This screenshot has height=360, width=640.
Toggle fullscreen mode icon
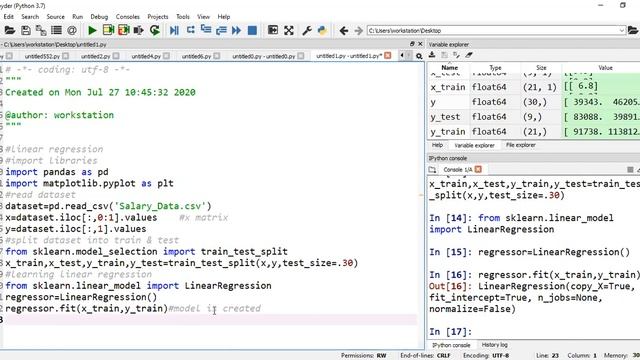pyautogui.click(x=289, y=30)
